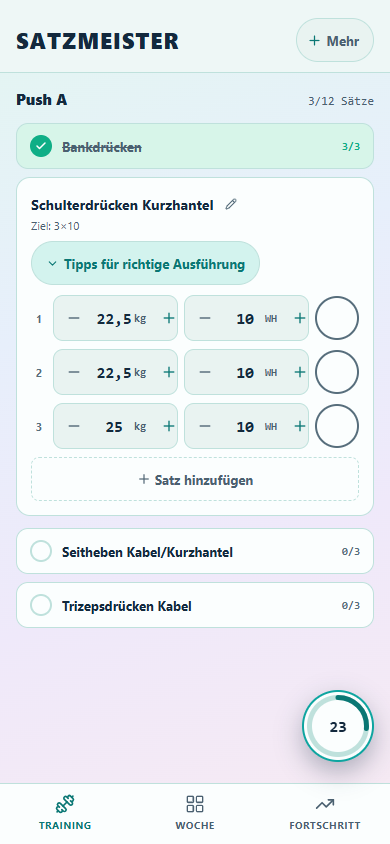This screenshot has width=390, height=844.
Task: Increase reps with plus icon in set 3
Action: [x=300, y=426]
